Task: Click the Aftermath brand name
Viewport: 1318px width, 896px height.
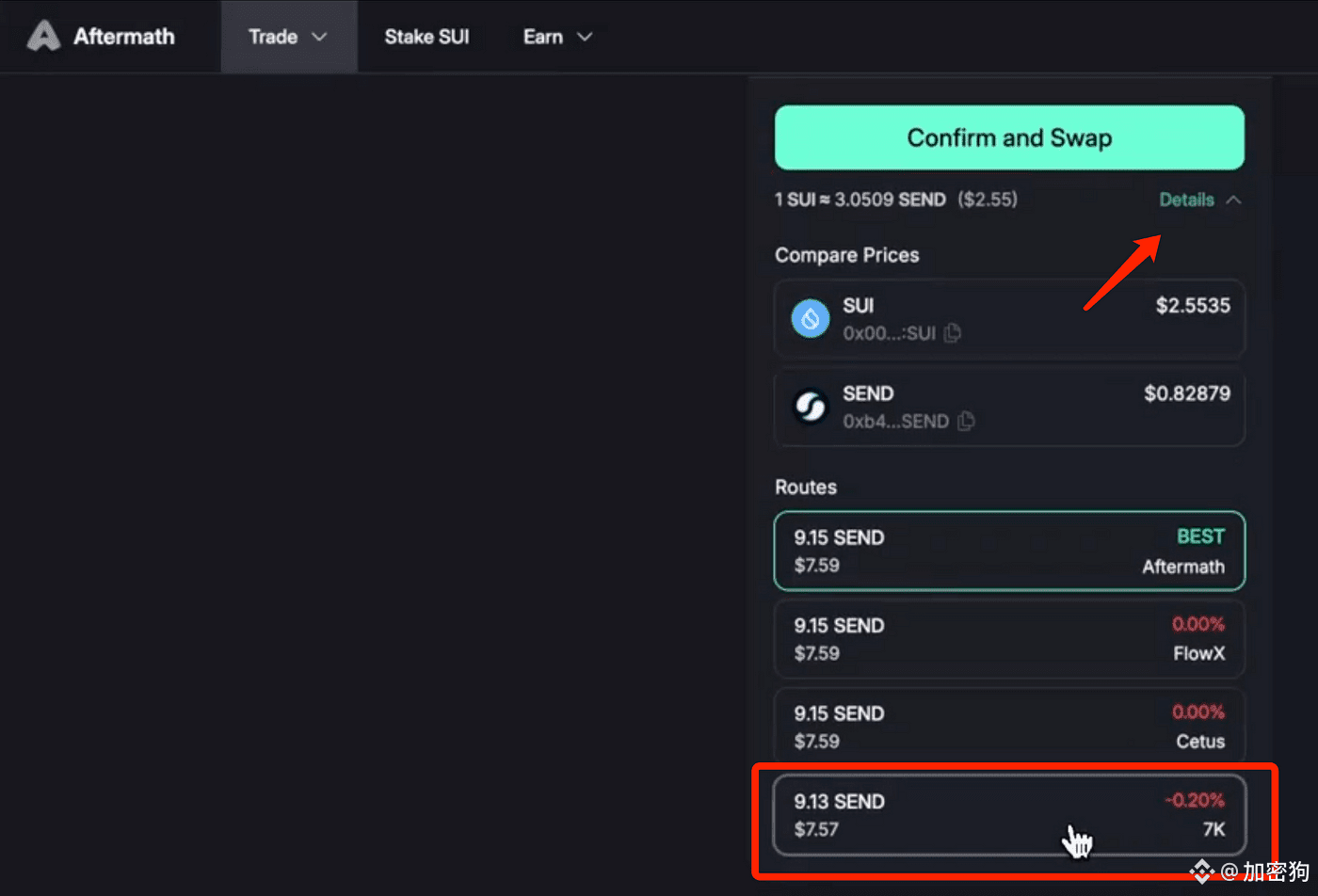Action: (x=124, y=37)
